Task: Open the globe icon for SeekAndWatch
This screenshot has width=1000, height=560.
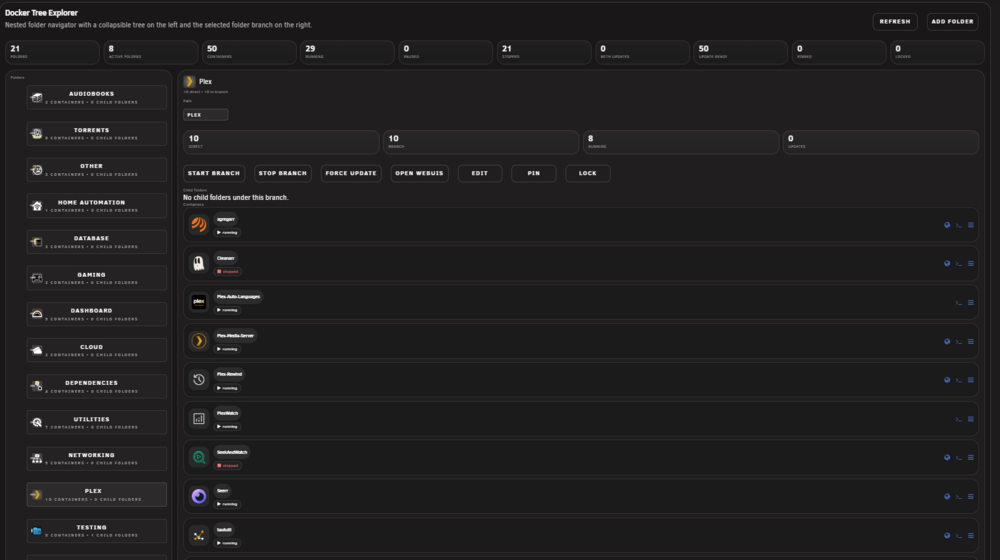Action: point(947,457)
